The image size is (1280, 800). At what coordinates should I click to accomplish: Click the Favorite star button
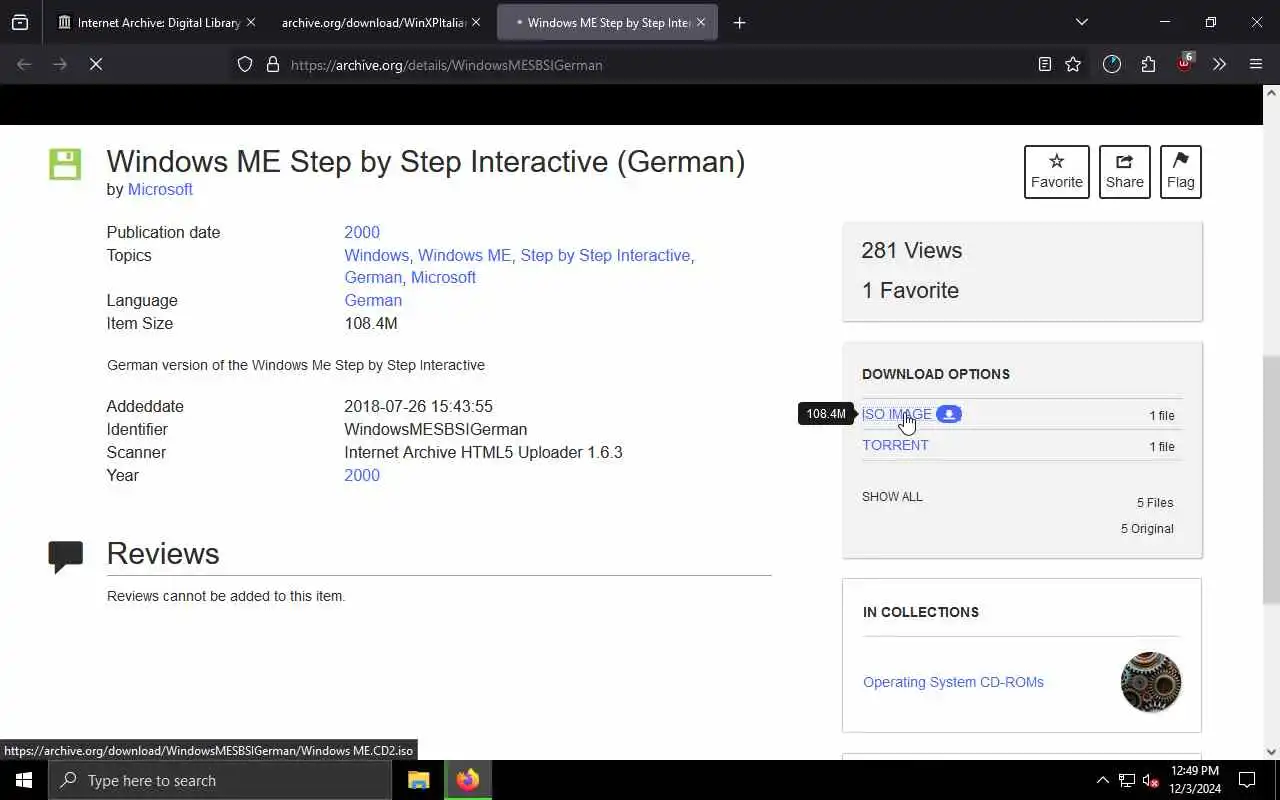coord(1057,172)
